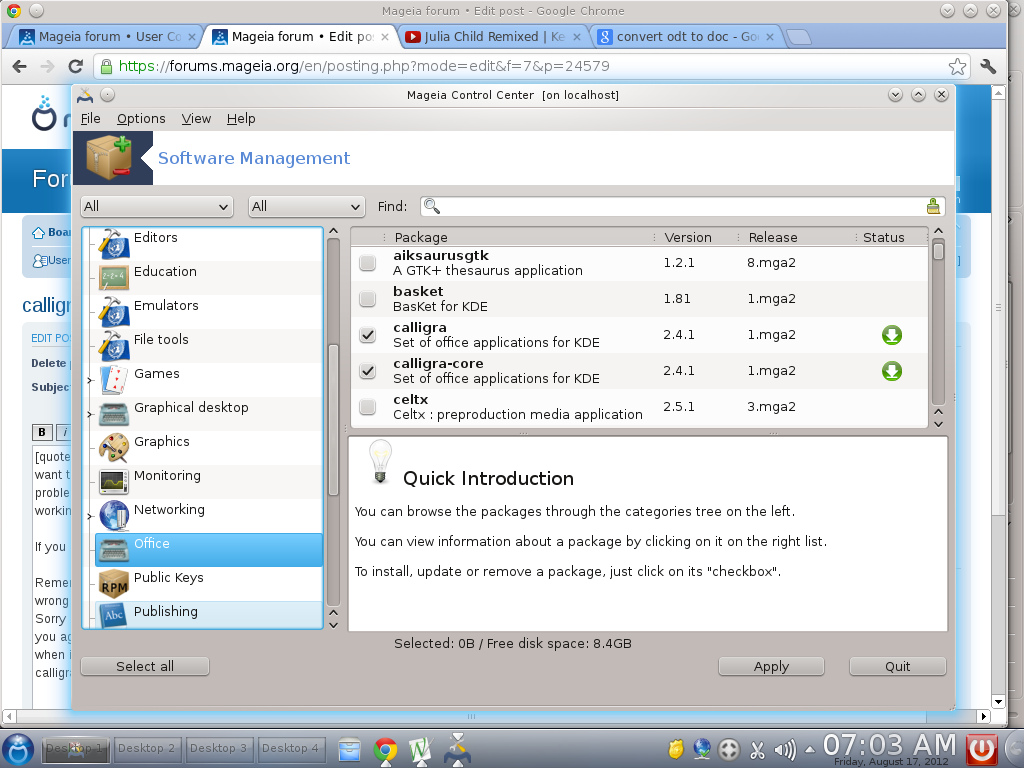Switch to Desktop 2 in the pager
Screen dimensions: 1024x768
(x=146, y=748)
